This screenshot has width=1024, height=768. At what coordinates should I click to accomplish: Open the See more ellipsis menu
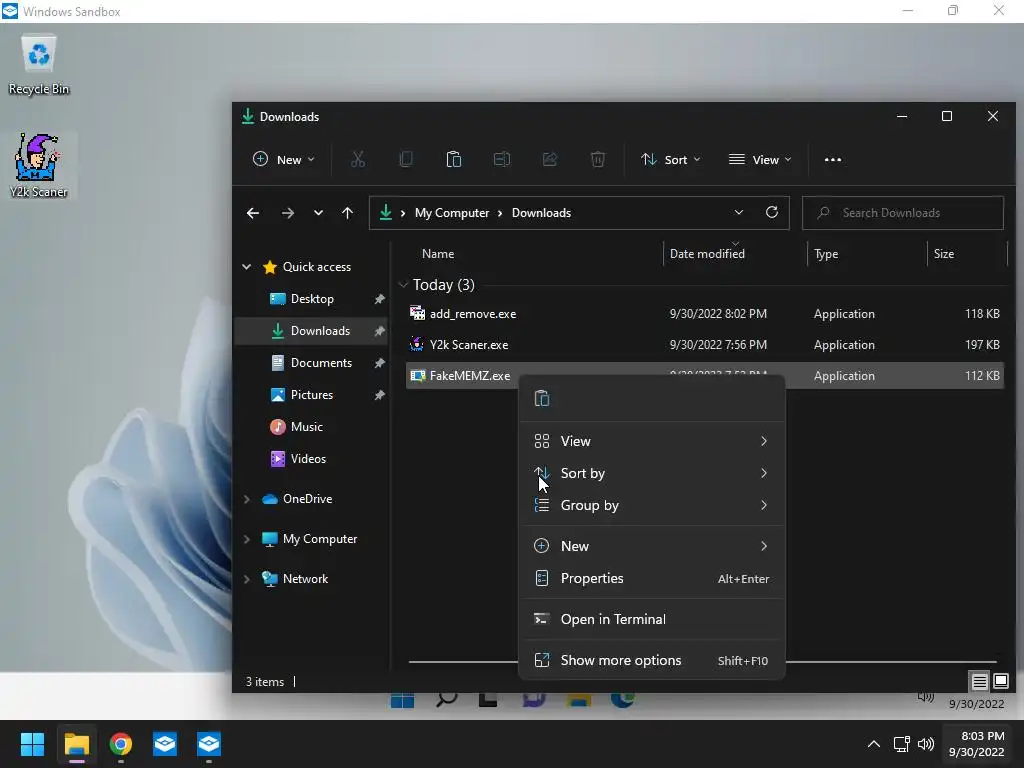pos(833,159)
